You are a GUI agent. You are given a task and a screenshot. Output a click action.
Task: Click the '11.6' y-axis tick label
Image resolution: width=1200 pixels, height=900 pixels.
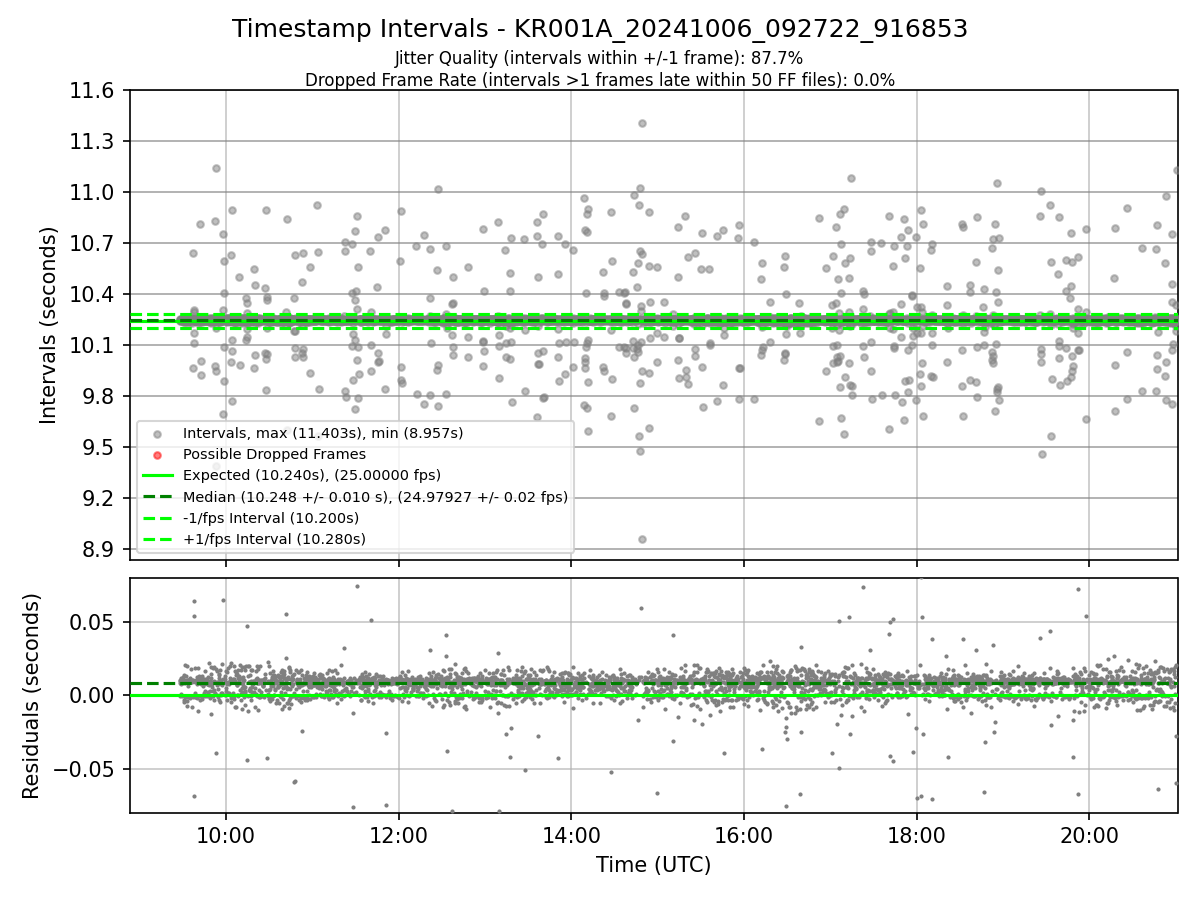(x=94, y=91)
